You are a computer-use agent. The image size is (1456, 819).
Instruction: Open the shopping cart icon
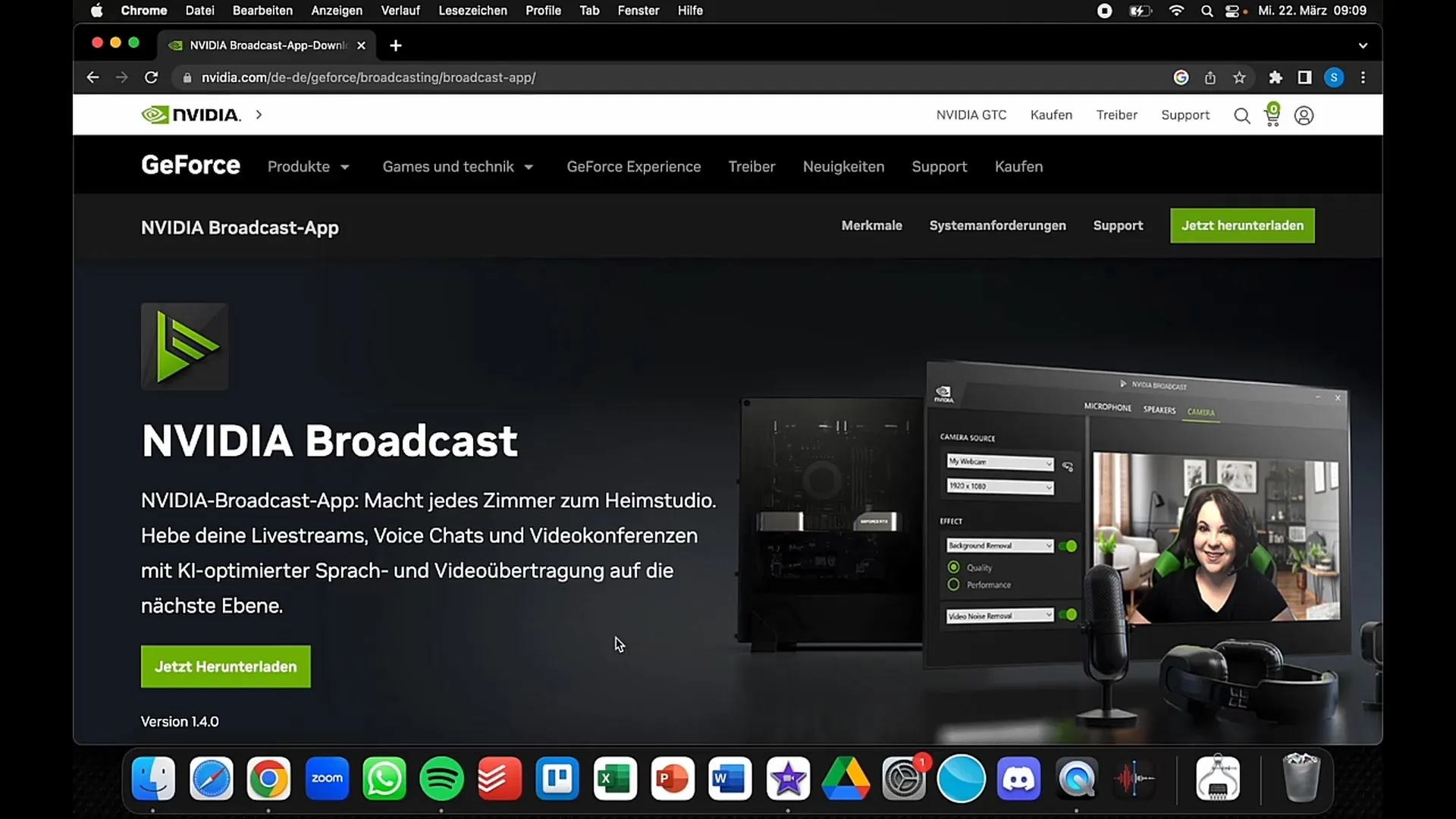click(x=1272, y=115)
